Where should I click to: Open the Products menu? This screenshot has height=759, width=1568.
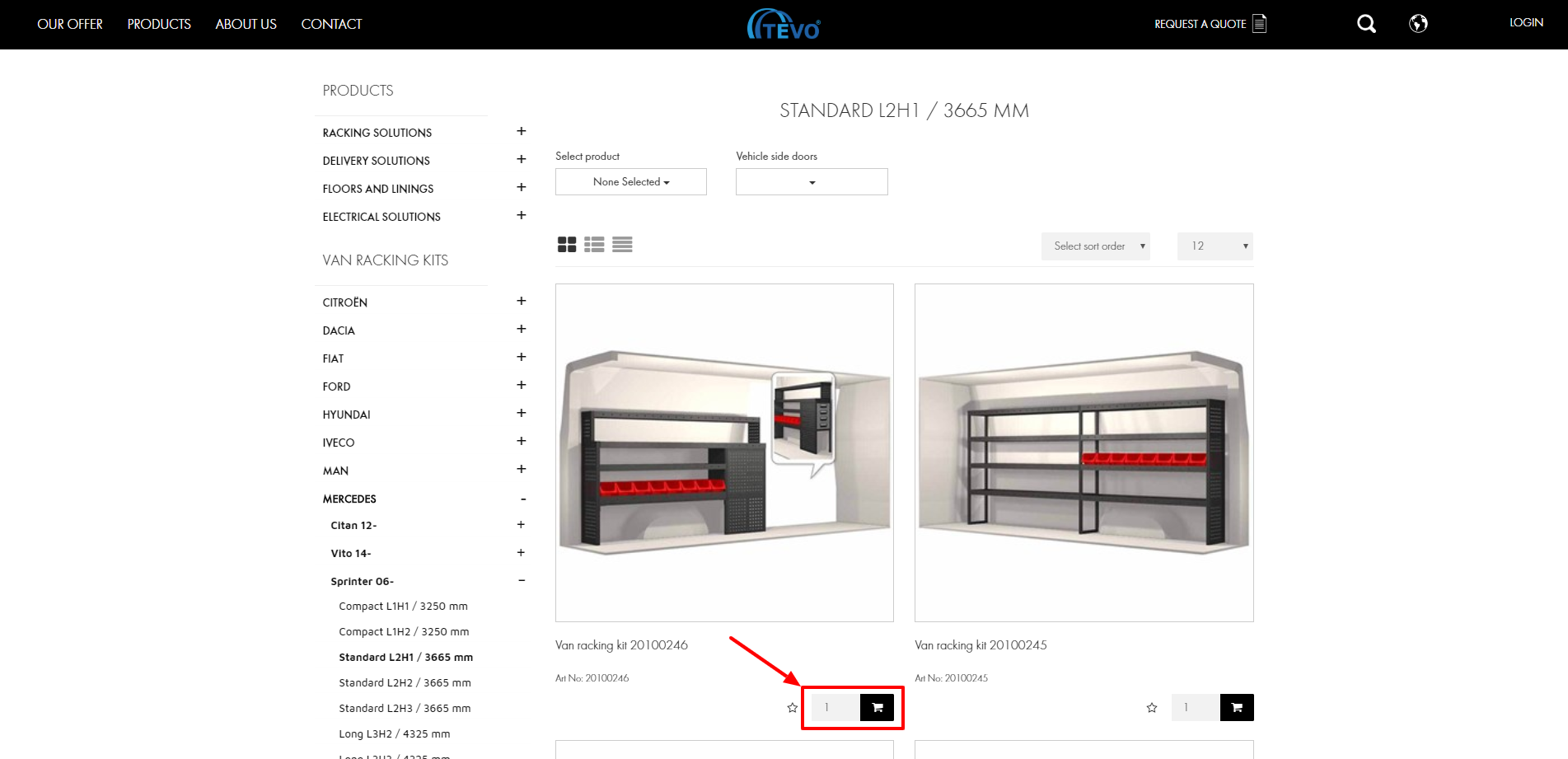[x=159, y=24]
